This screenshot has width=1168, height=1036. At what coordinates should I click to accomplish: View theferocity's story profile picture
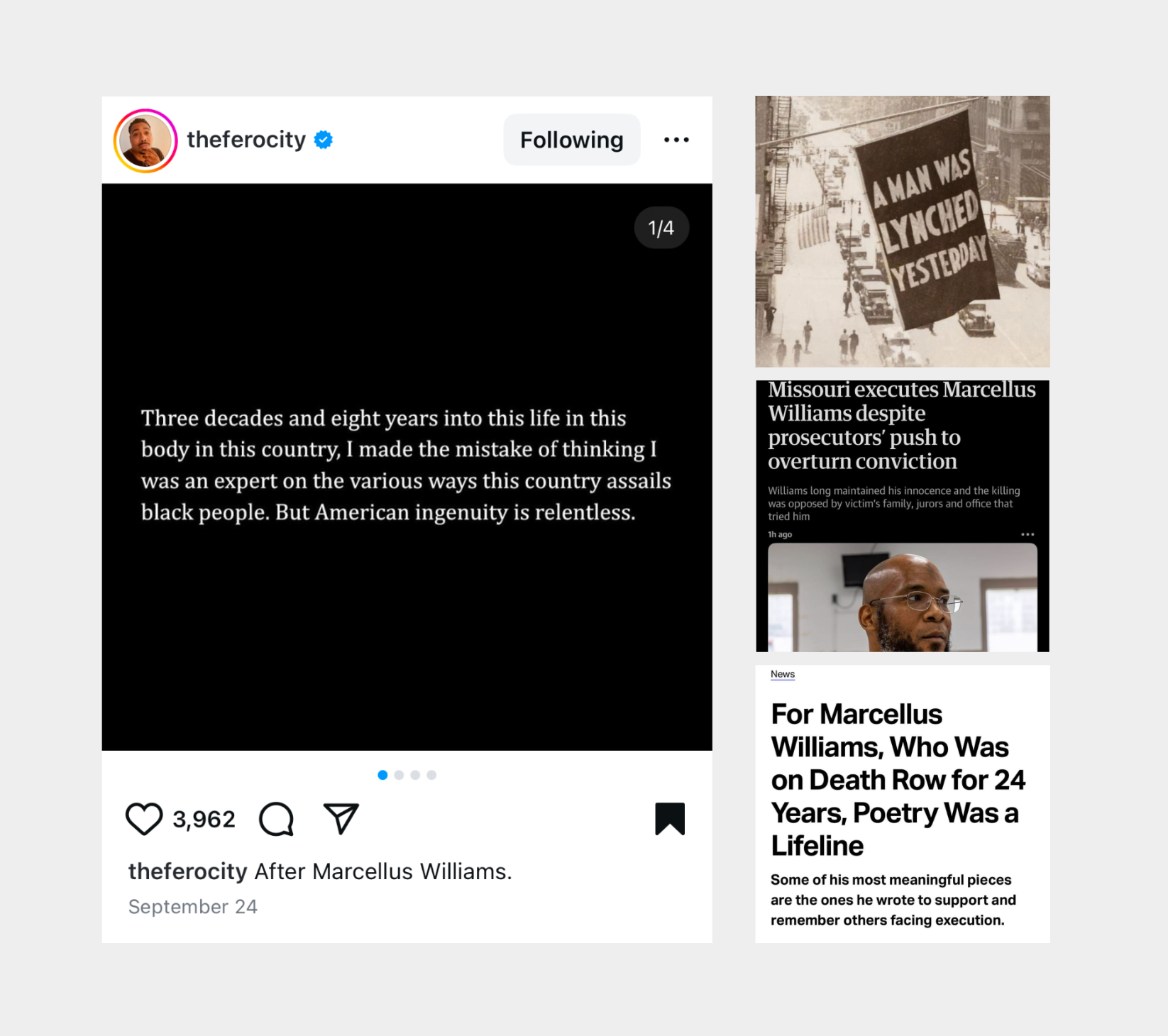(x=145, y=140)
